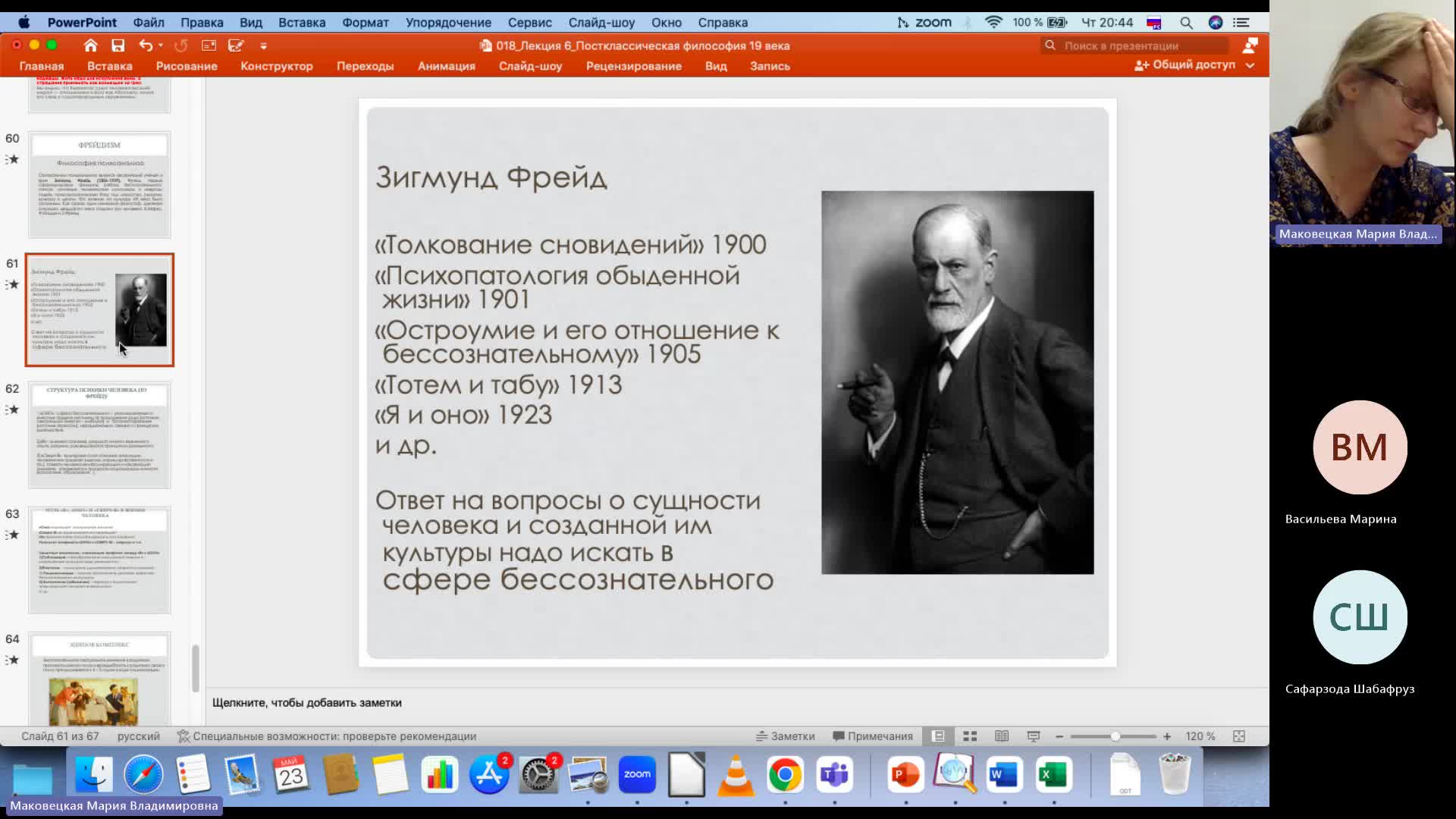Click the slide thumbnail panel scrollbar
The height and width of the screenshot is (819, 1456).
195,668
